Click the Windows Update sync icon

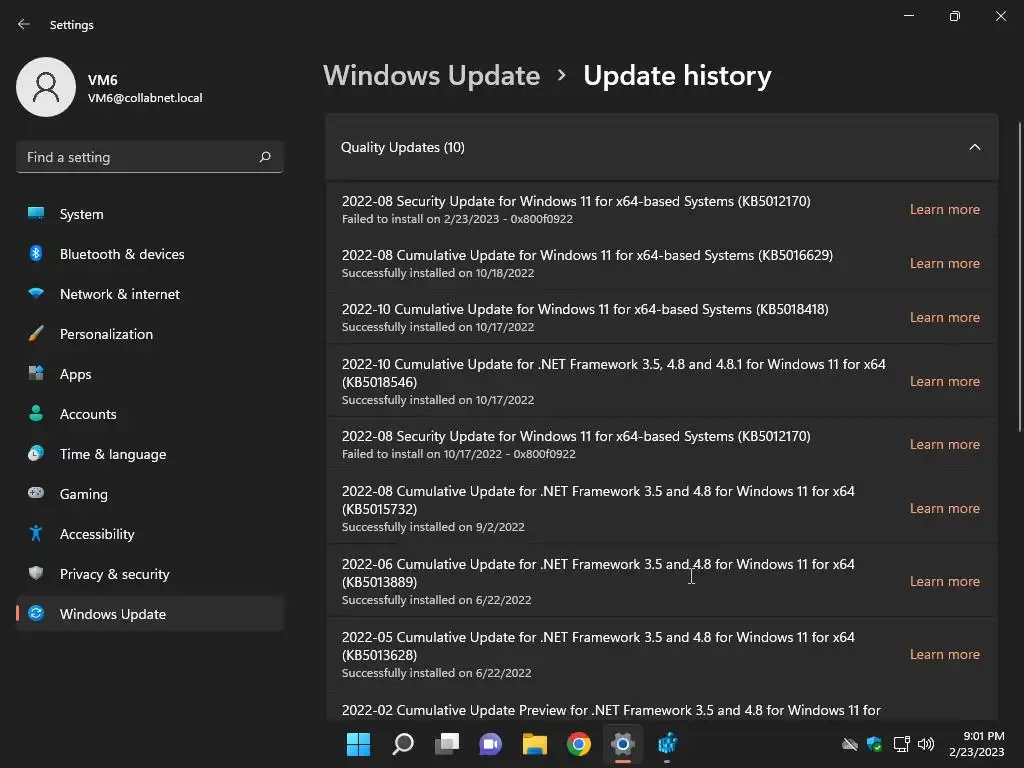(x=36, y=613)
